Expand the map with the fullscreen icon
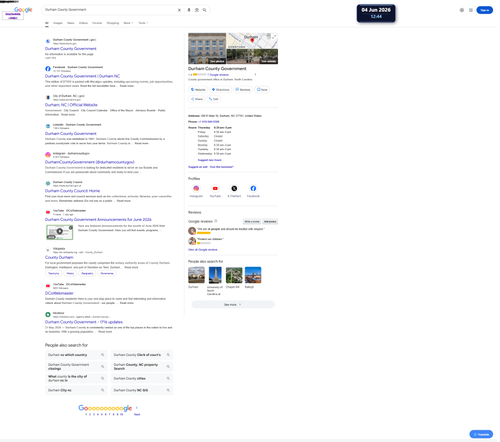This screenshot has width=500, height=442. [x=274, y=36]
